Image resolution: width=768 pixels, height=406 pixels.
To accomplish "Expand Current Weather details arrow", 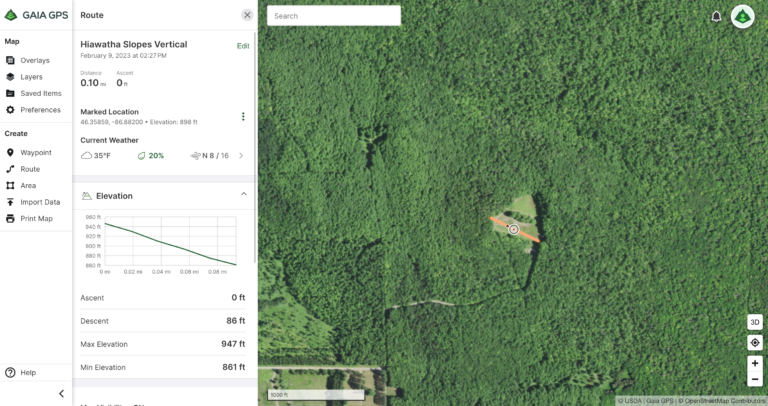I will 241,156.
